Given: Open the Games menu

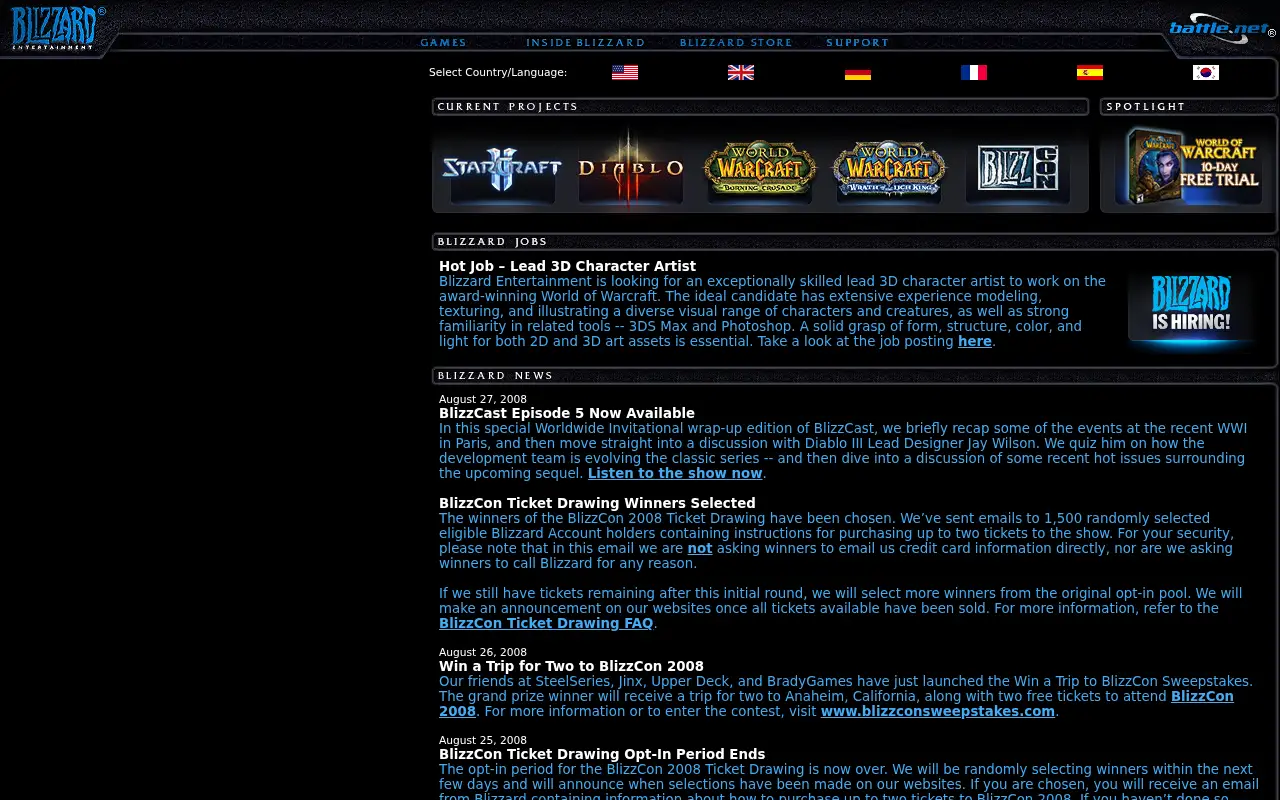Looking at the screenshot, I should click(x=443, y=42).
